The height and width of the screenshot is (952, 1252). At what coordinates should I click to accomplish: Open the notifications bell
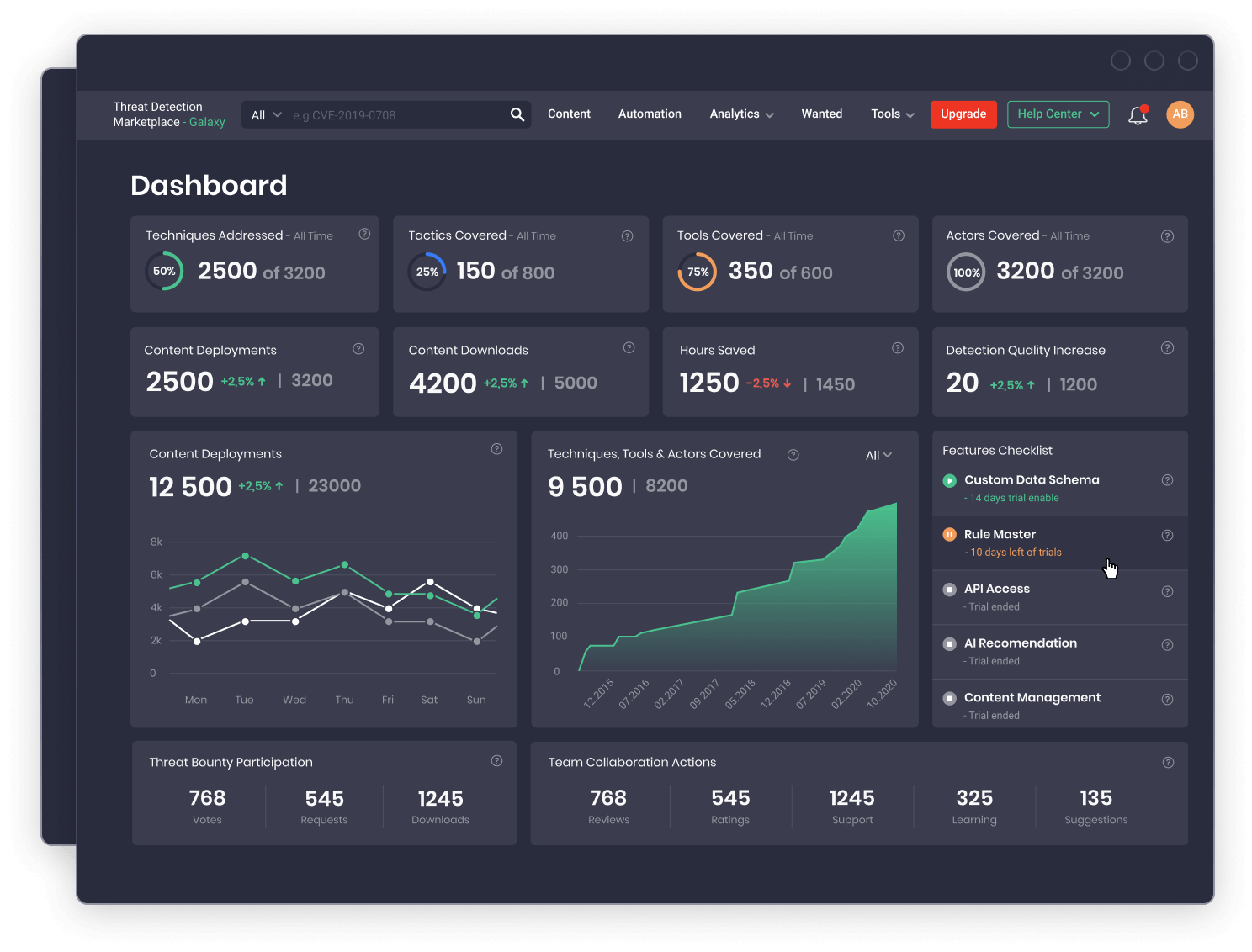coord(1138,115)
